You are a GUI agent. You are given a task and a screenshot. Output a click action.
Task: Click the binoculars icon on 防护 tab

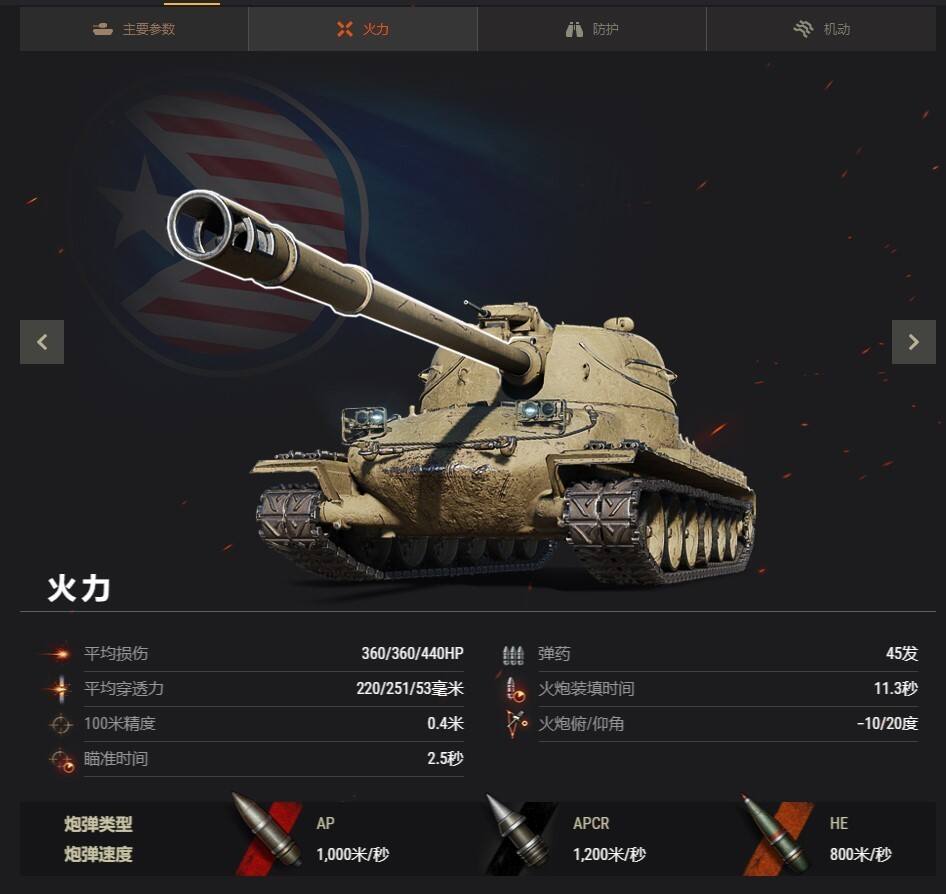574,29
